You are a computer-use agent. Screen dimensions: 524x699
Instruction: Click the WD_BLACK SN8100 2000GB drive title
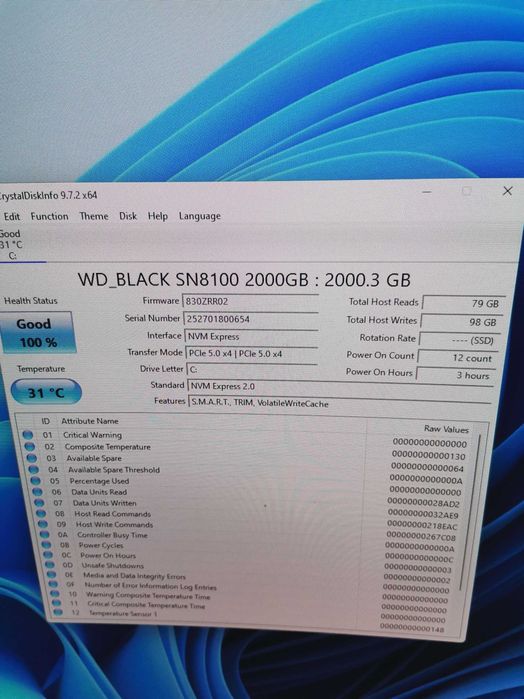click(x=244, y=280)
